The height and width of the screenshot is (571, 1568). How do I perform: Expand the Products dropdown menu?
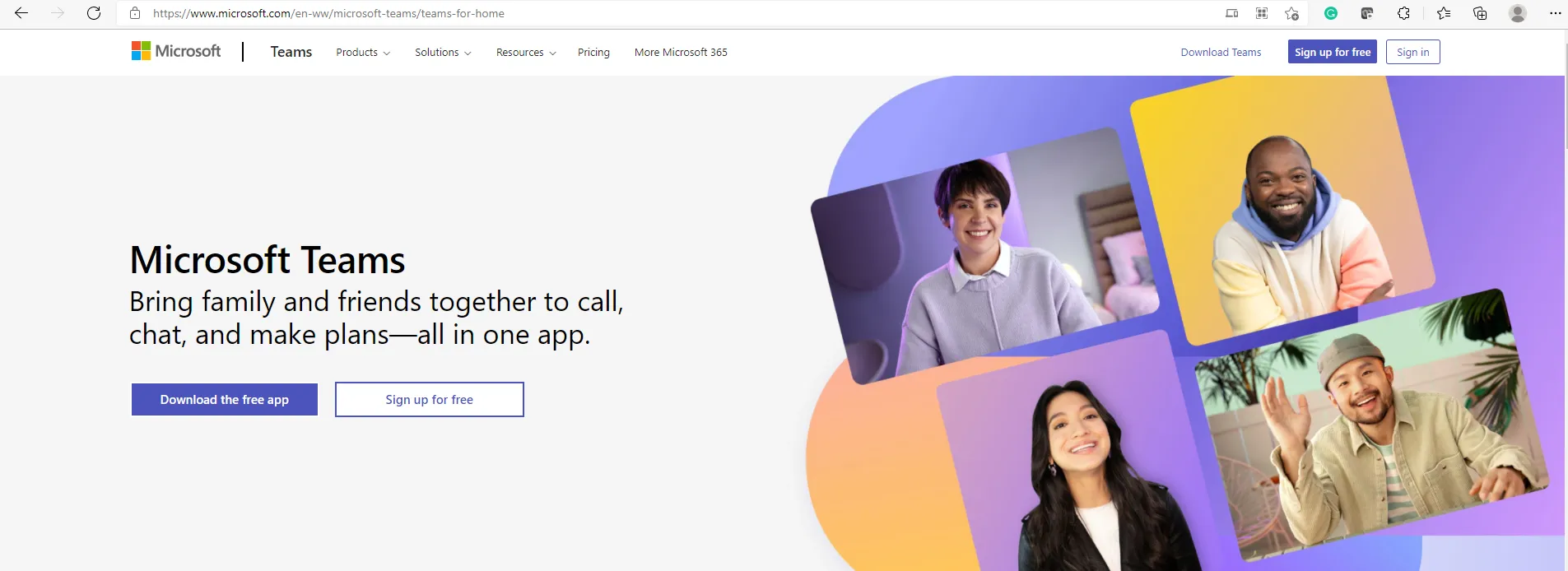363,52
